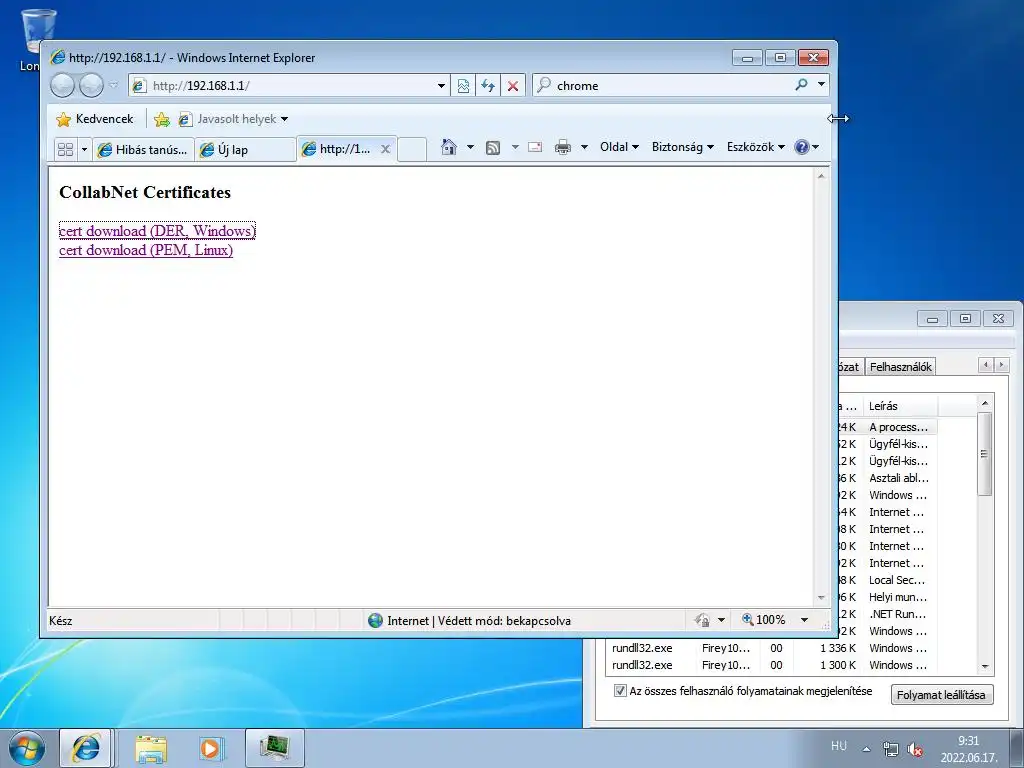Open the Kedvencek favorites button
Viewport: 1024px width, 768px height.
[95, 119]
